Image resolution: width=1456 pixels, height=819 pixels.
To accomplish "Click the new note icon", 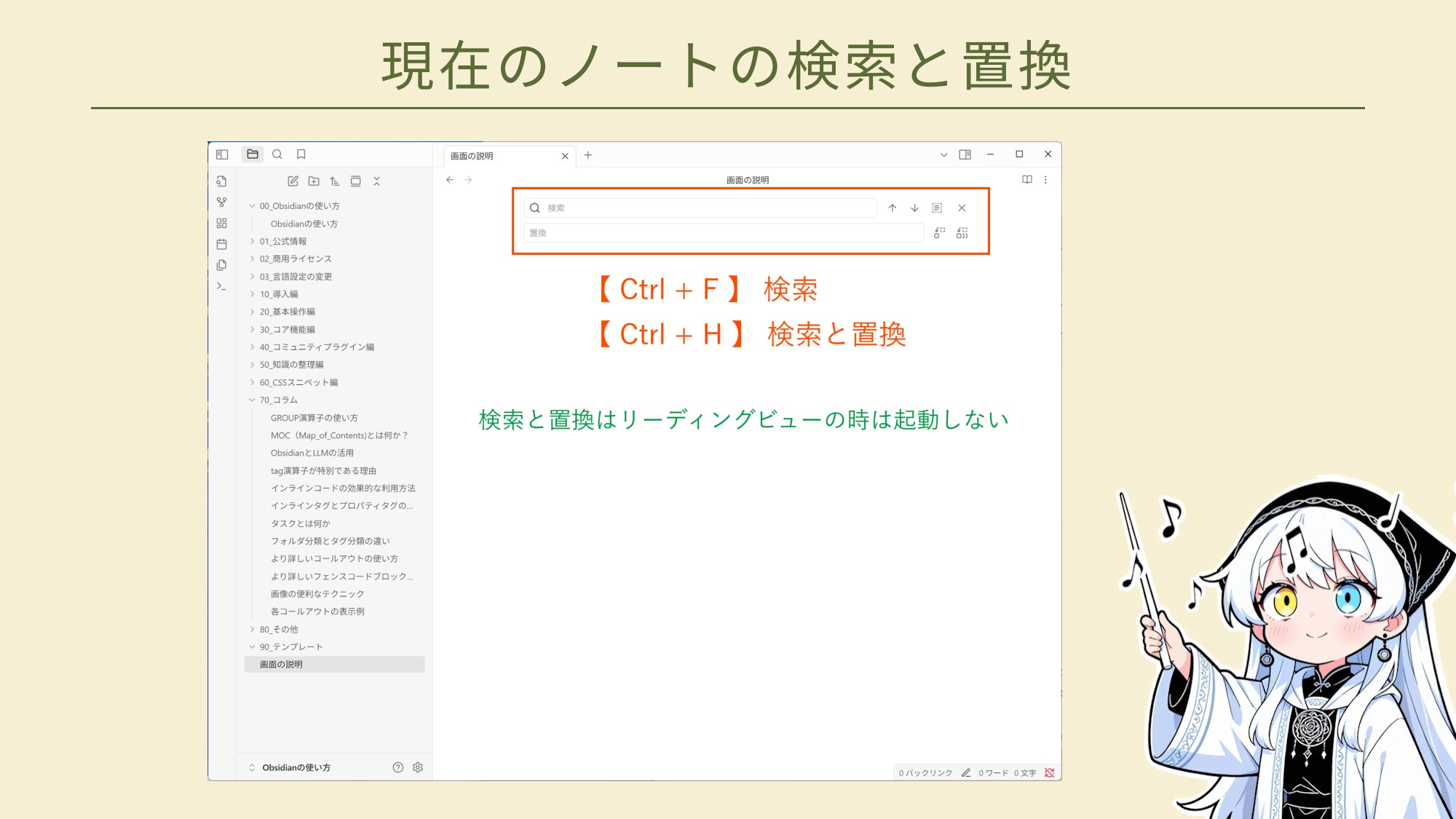I will pyautogui.click(x=293, y=181).
